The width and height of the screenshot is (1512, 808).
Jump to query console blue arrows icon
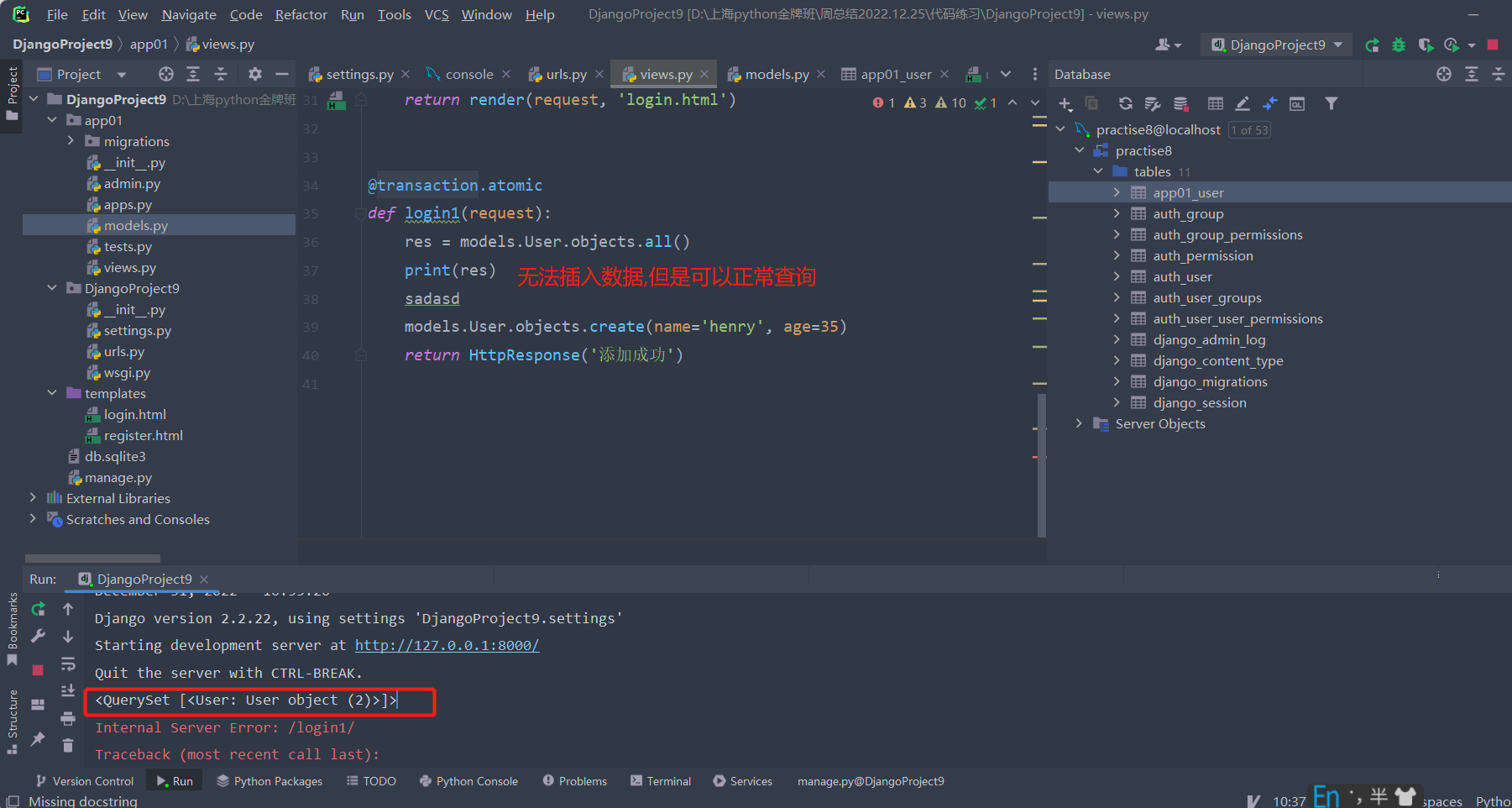pyautogui.click(x=1270, y=103)
